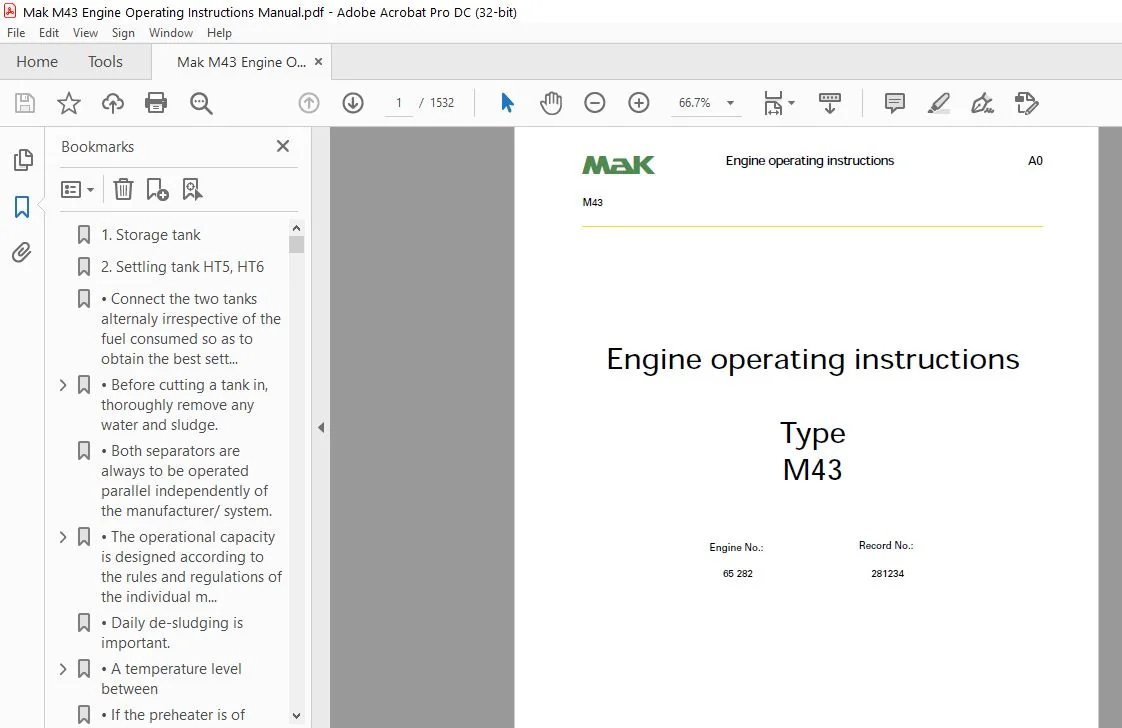
Task: Open the Stamp tool
Action: pos(1026,103)
